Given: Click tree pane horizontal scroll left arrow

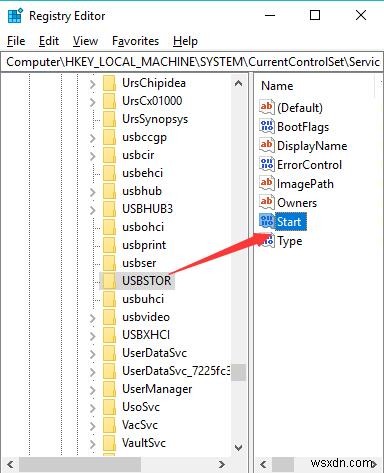Looking at the screenshot, I should click(10, 464).
